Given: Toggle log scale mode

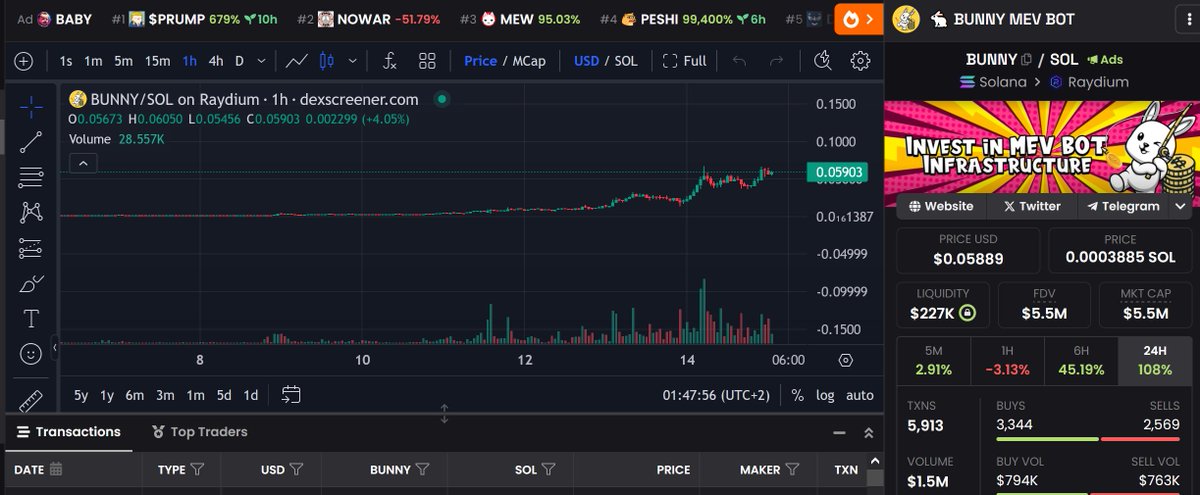Looking at the screenshot, I should pyautogui.click(x=825, y=395).
